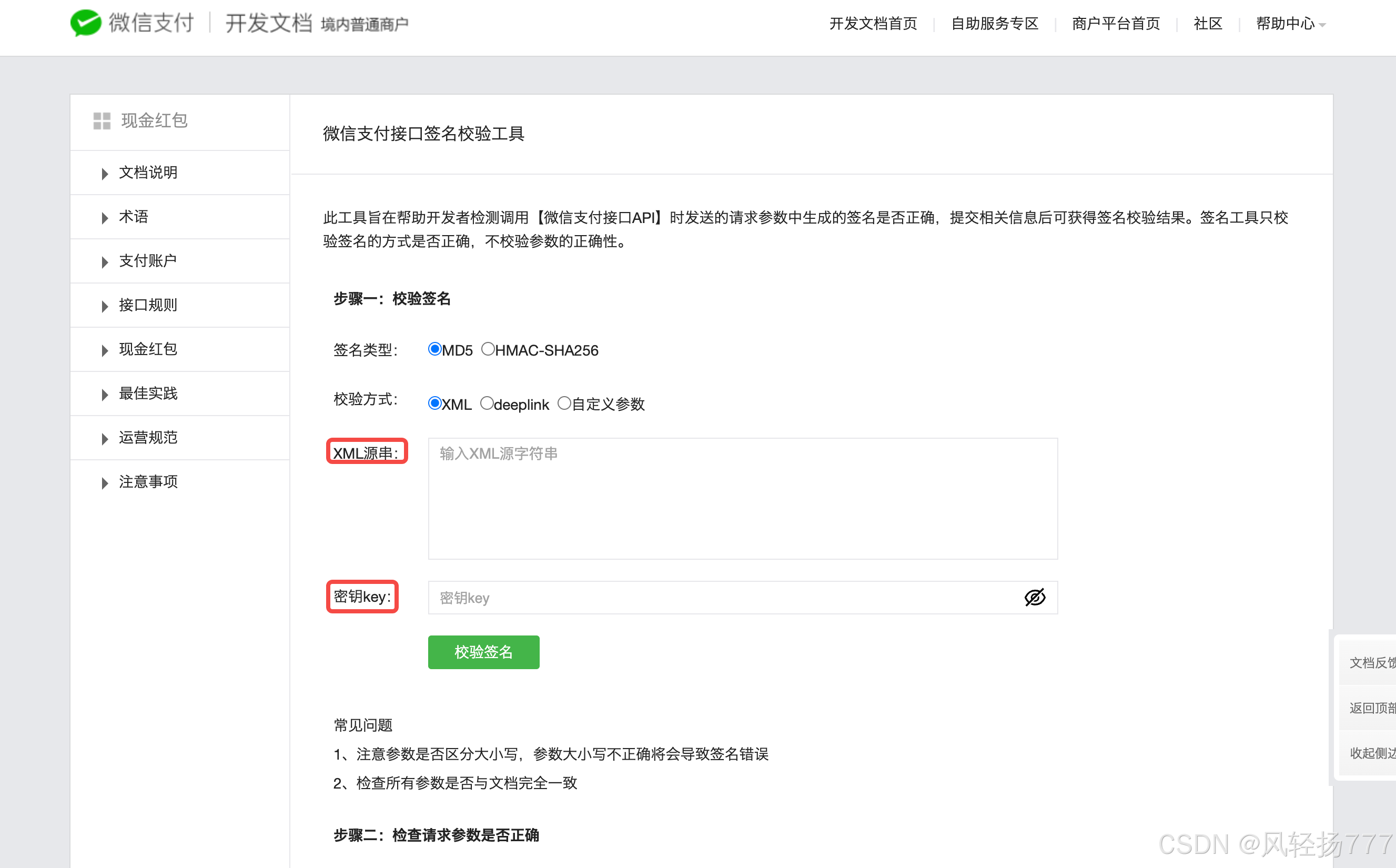Click the XML源串 text area
The width and height of the screenshot is (1396, 868).
click(742, 498)
